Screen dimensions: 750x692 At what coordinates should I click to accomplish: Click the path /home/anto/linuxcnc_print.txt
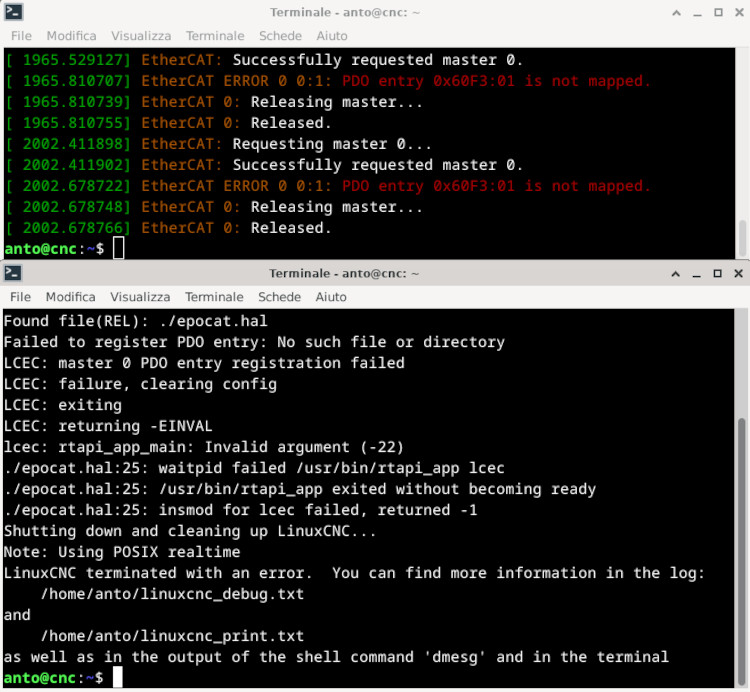[x=172, y=637]
